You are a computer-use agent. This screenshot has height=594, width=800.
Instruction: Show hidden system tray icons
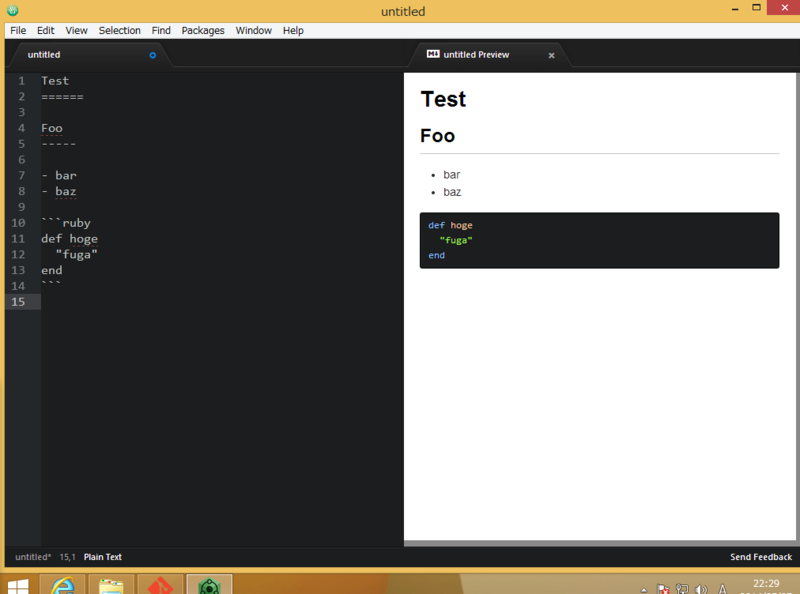click(x=644, y=590)
